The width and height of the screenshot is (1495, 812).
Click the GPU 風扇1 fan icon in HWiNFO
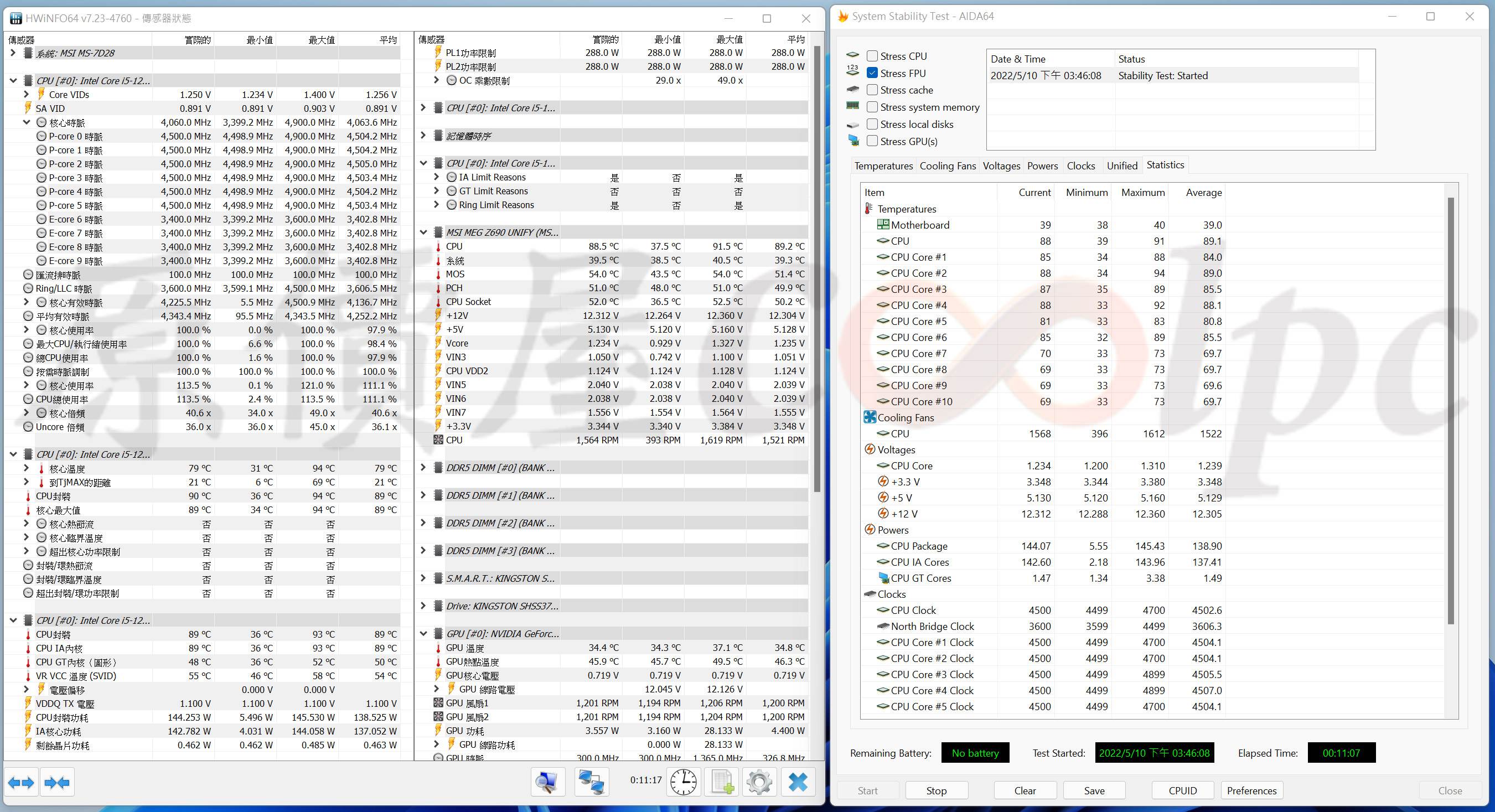pyautogui.click(x=439, y=703)
